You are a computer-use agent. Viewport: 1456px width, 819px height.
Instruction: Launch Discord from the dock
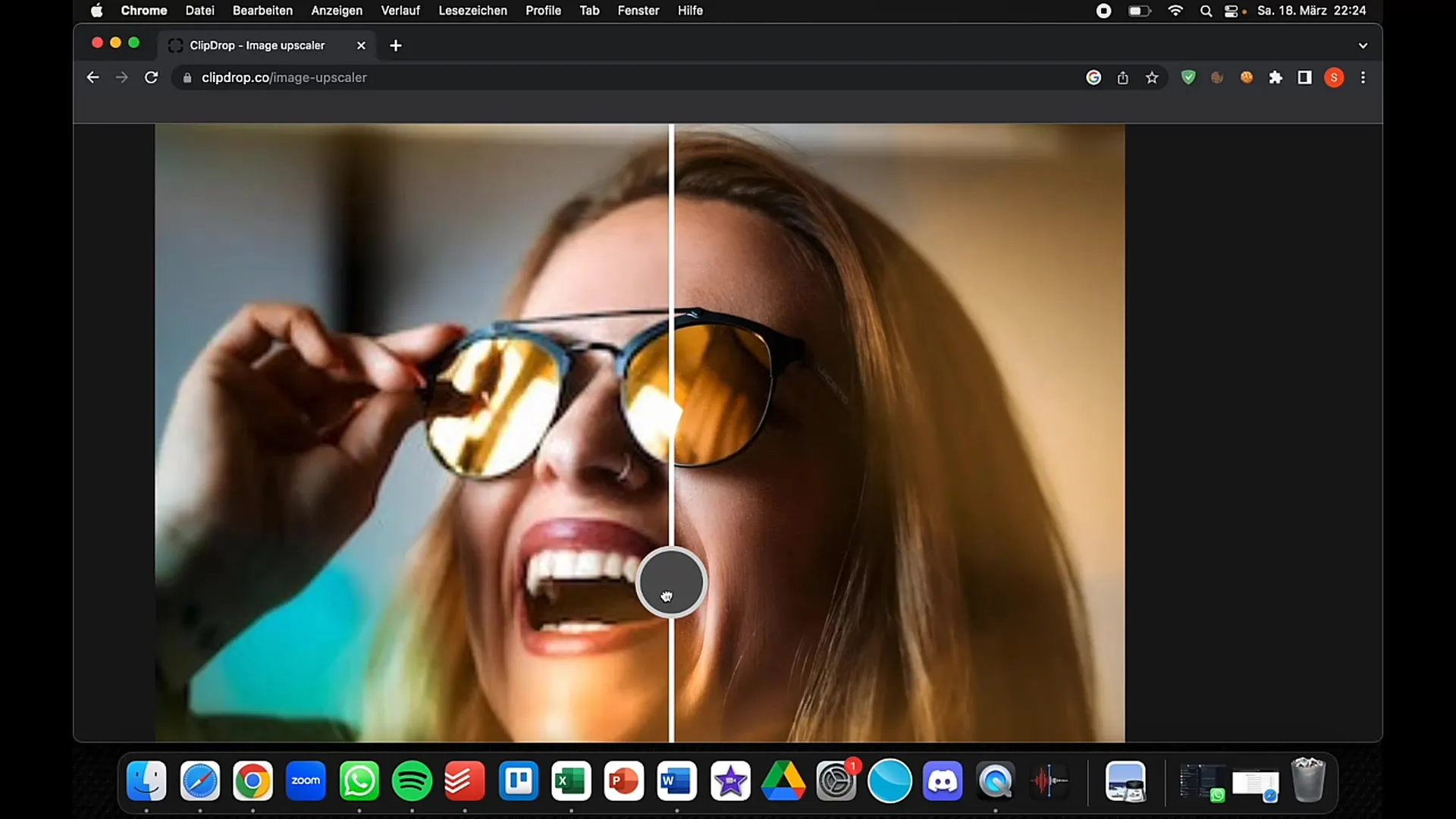(x=943, y=781)
